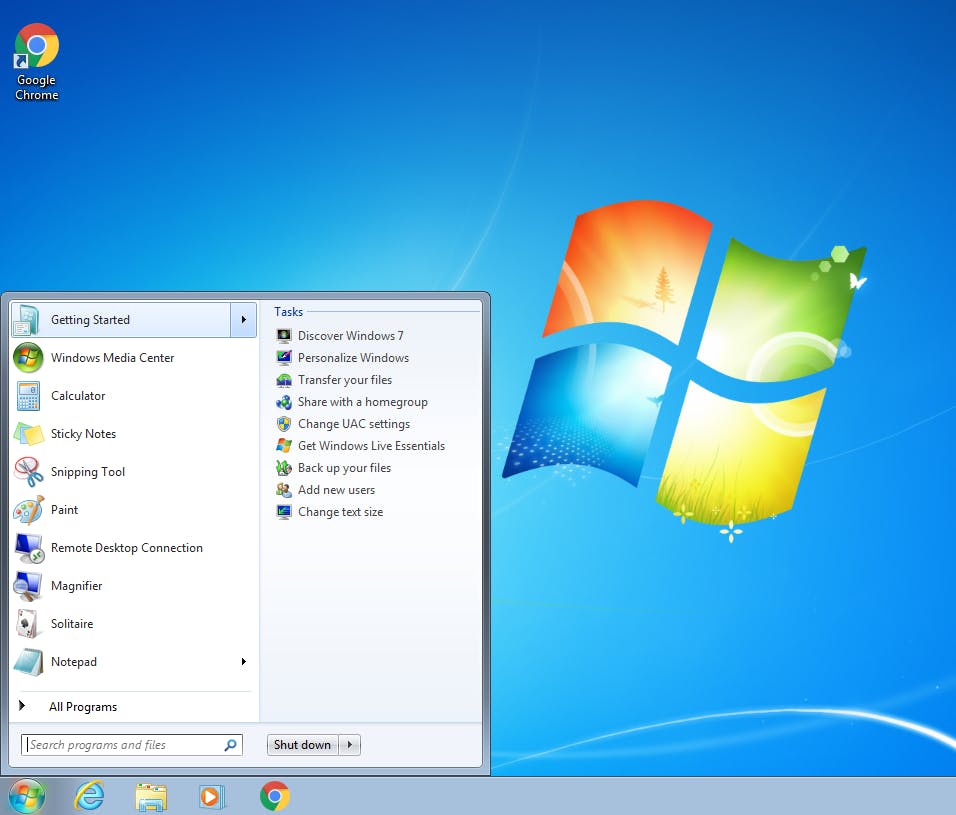Open the Magnifier
The height and width of the screenshot is (815, 956).
tap(75, 586)
